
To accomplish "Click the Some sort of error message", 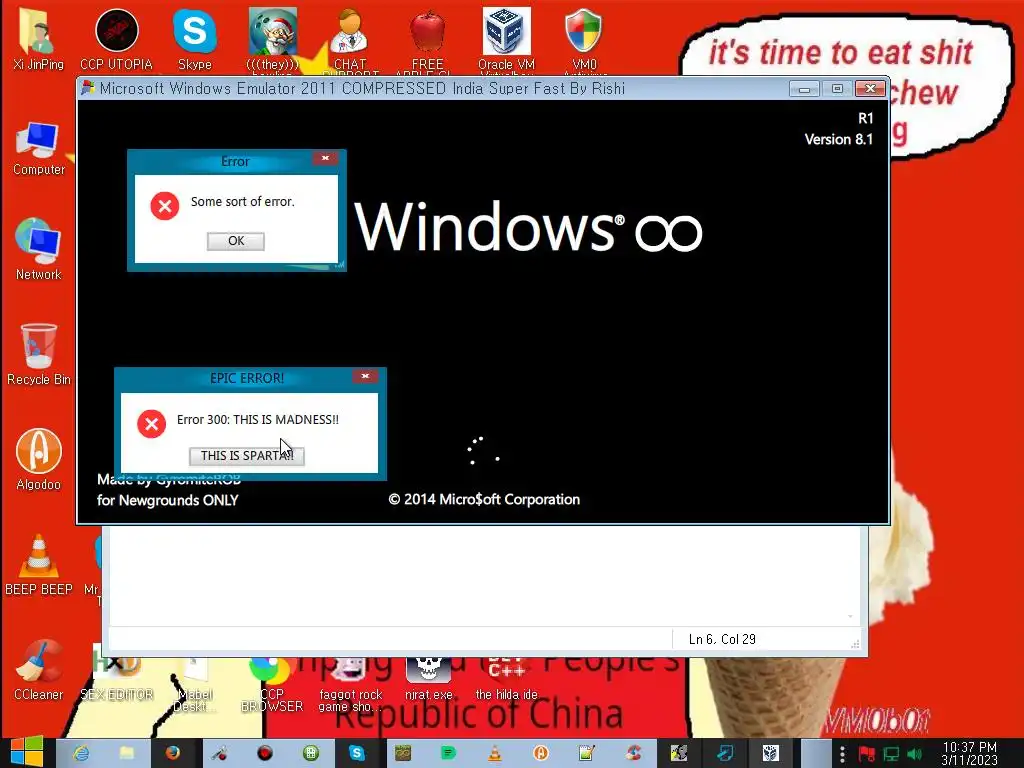I will [x=242, y=202].
